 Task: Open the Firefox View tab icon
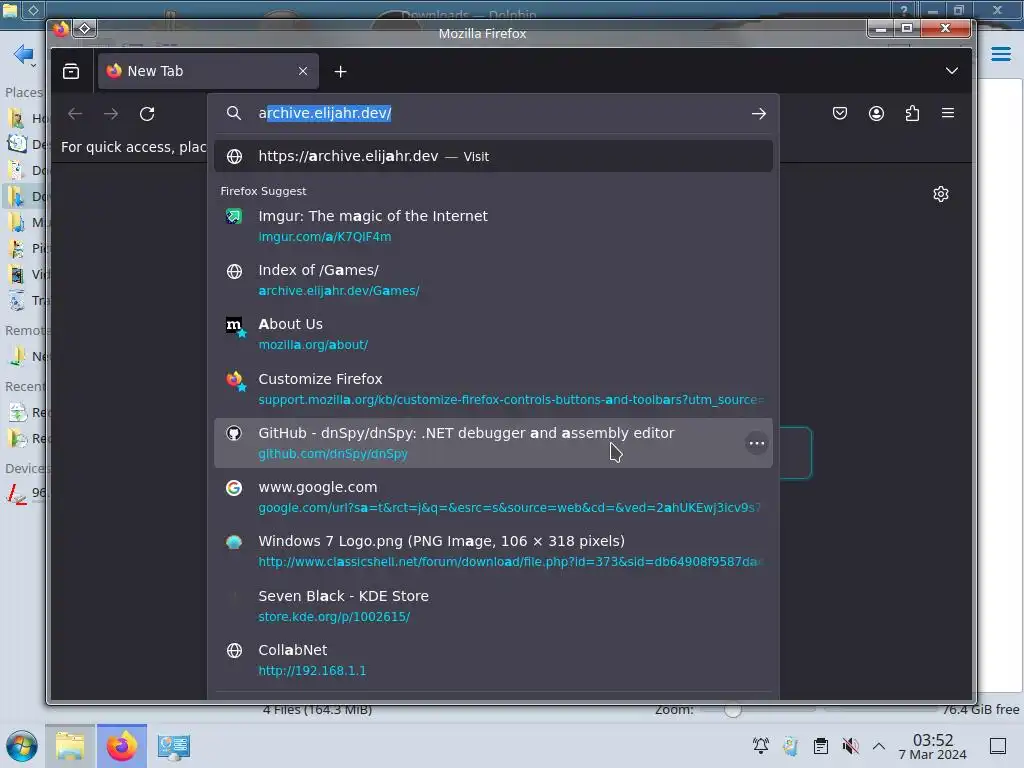coord(71,71)
